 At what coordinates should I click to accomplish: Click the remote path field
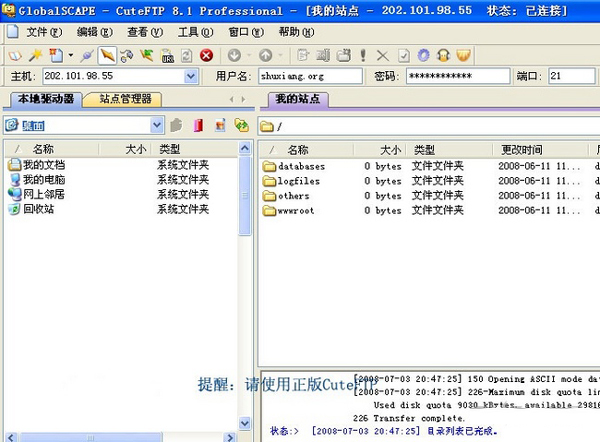(x=429, y=126)
